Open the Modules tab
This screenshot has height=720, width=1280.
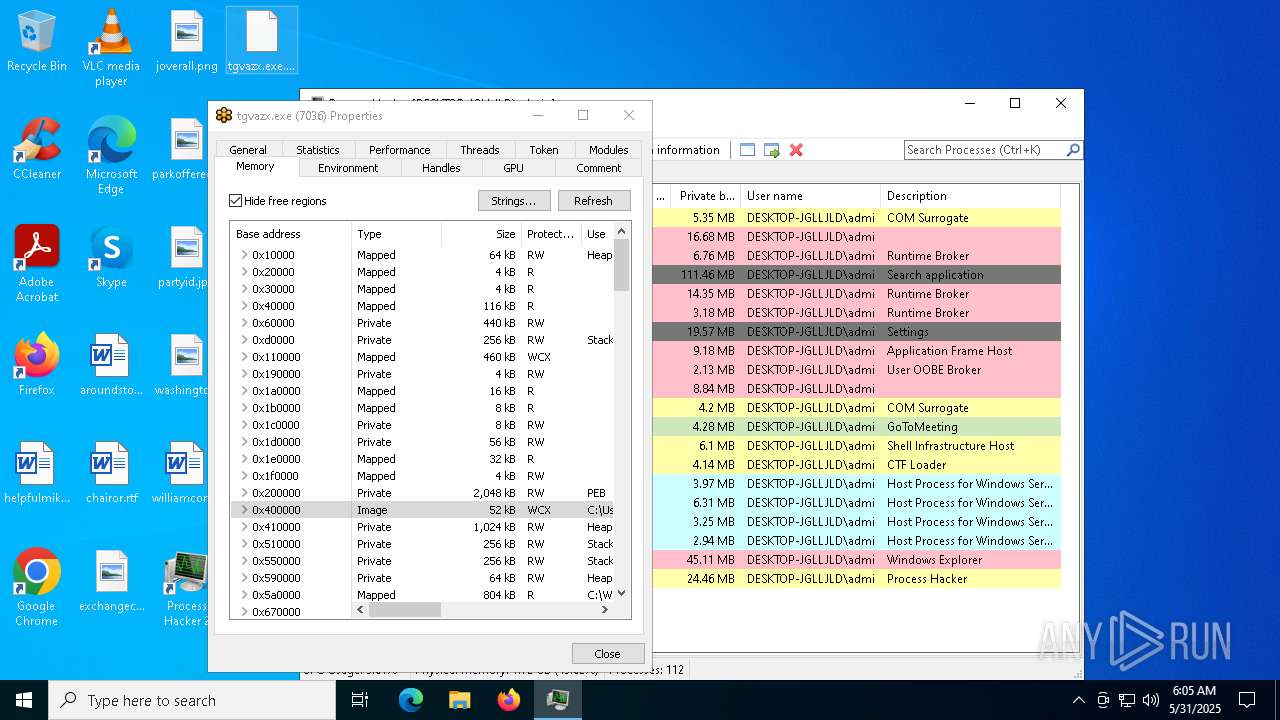(x=608, y=150)
